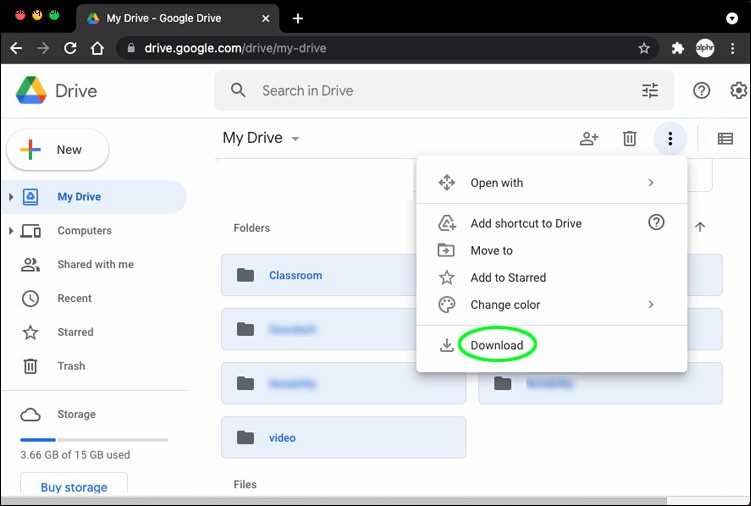Open Computers in sidebar
The width and height of the screenshot is (751, 506).
[94, 230]
